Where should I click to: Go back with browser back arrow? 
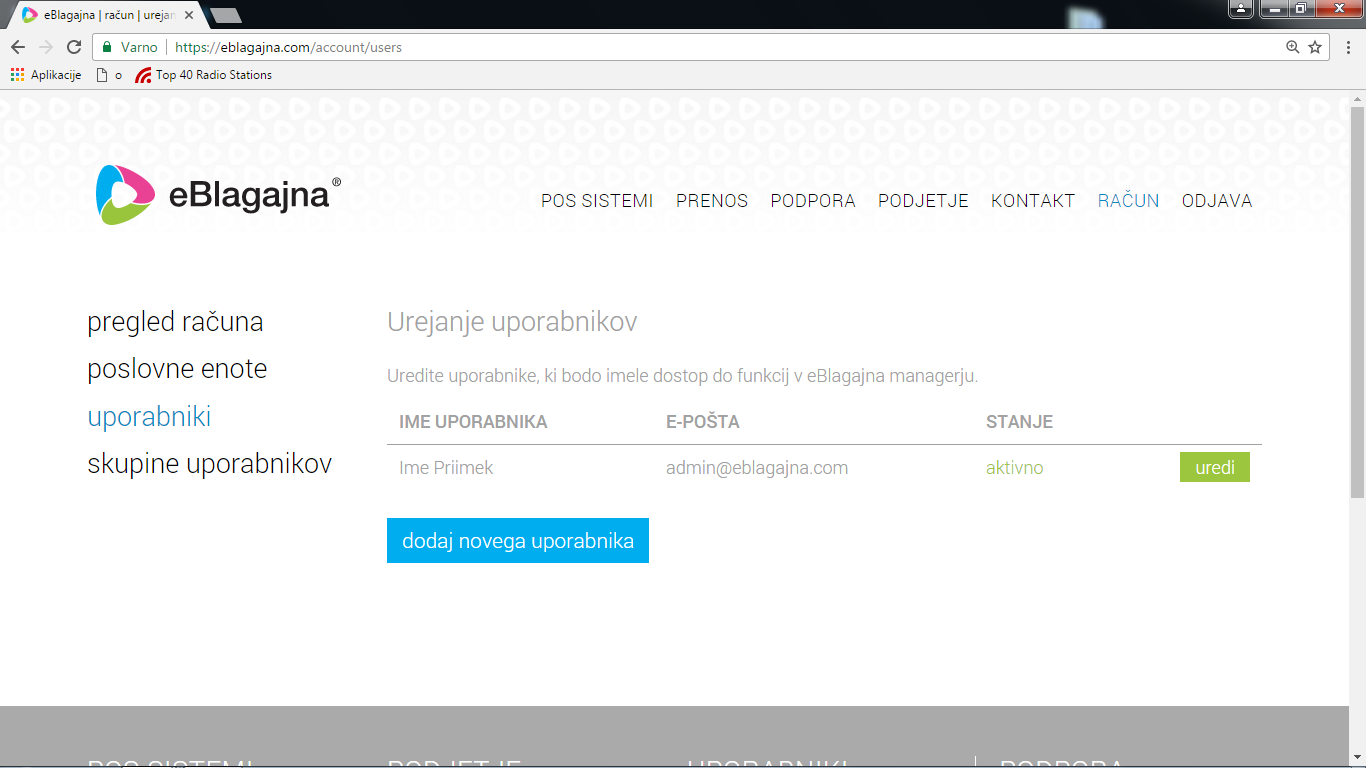pyautogui.click(x=18, y=47)
